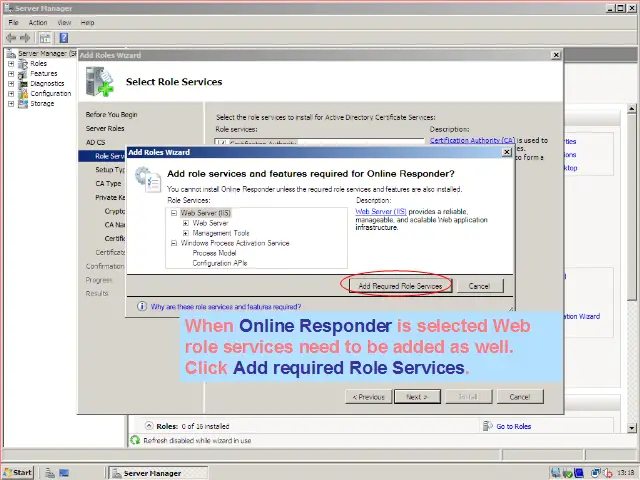The width and height of the screenshot is (640, 480).
Task: Click the Storage node icon in tree
Action: [23, 104]
